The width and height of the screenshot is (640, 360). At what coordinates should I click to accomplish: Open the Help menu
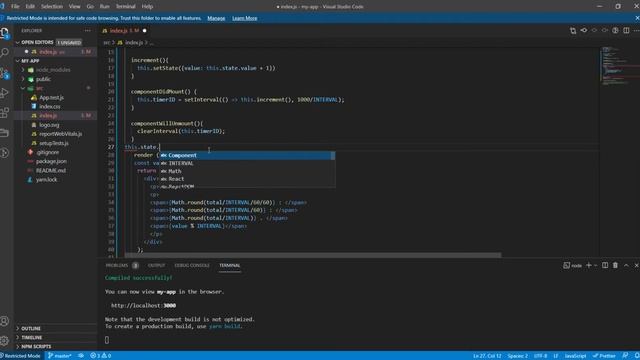coord(147,7)
